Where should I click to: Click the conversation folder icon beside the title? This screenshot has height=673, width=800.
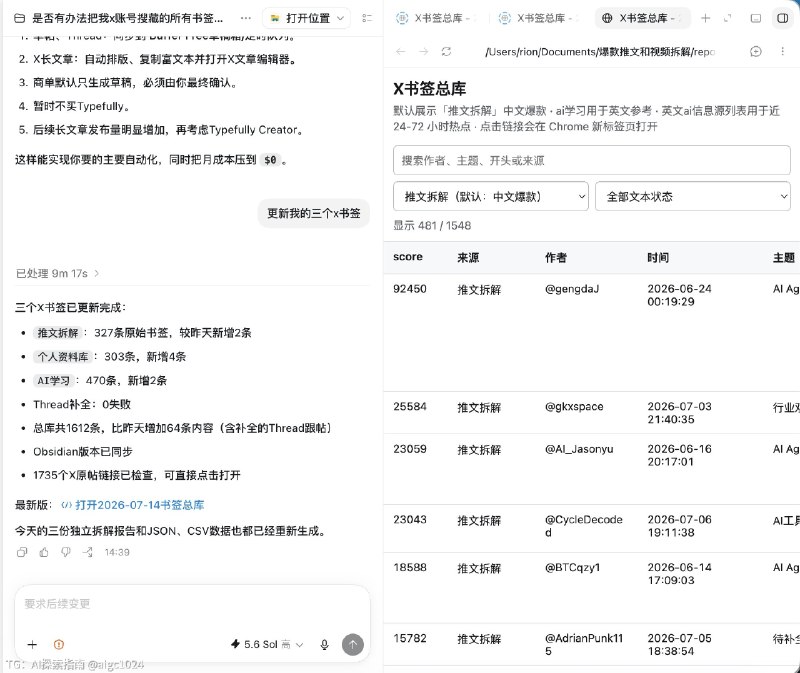click(19, 18)
